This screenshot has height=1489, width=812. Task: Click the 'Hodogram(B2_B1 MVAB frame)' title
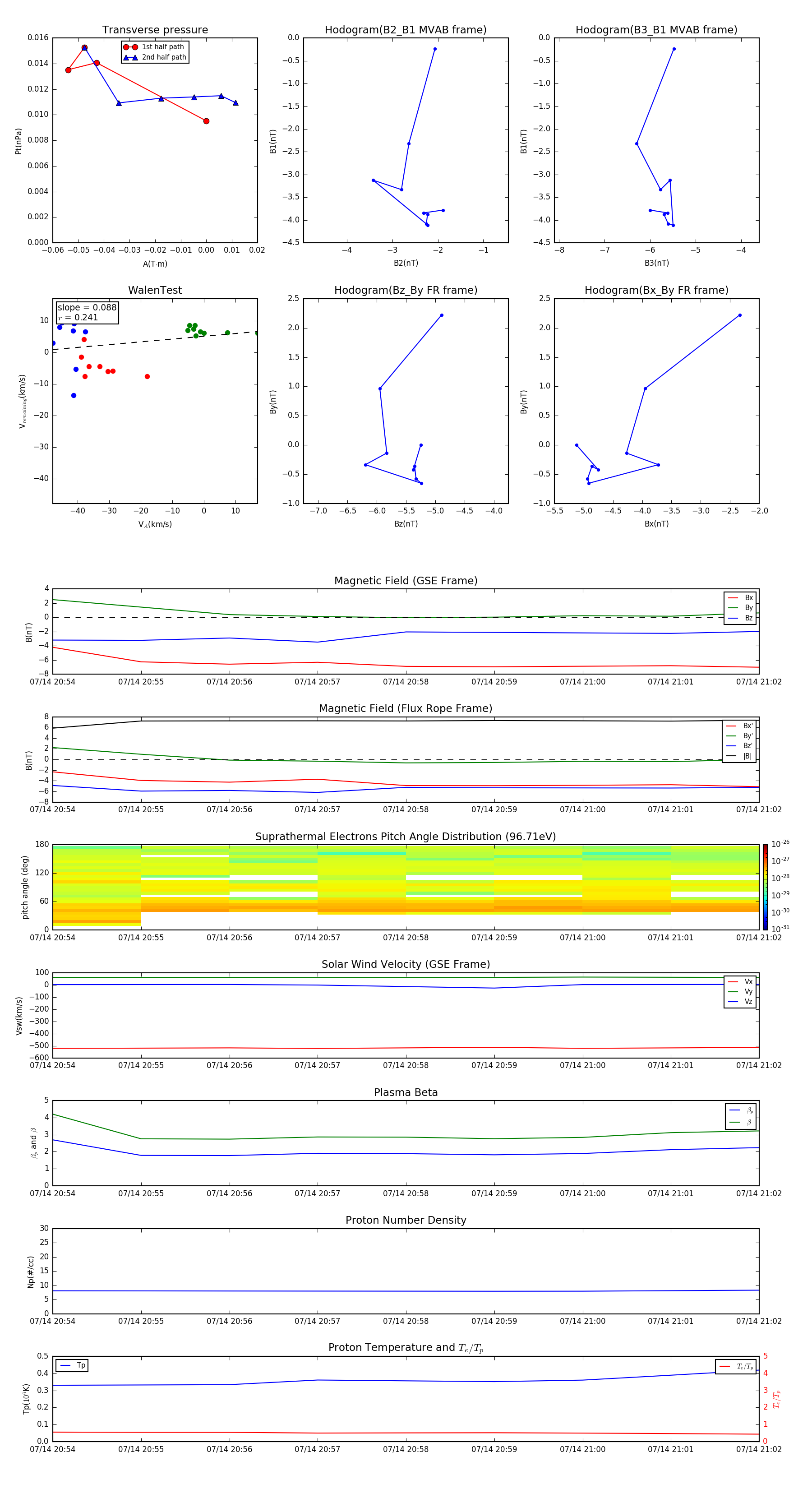(406, 30)
